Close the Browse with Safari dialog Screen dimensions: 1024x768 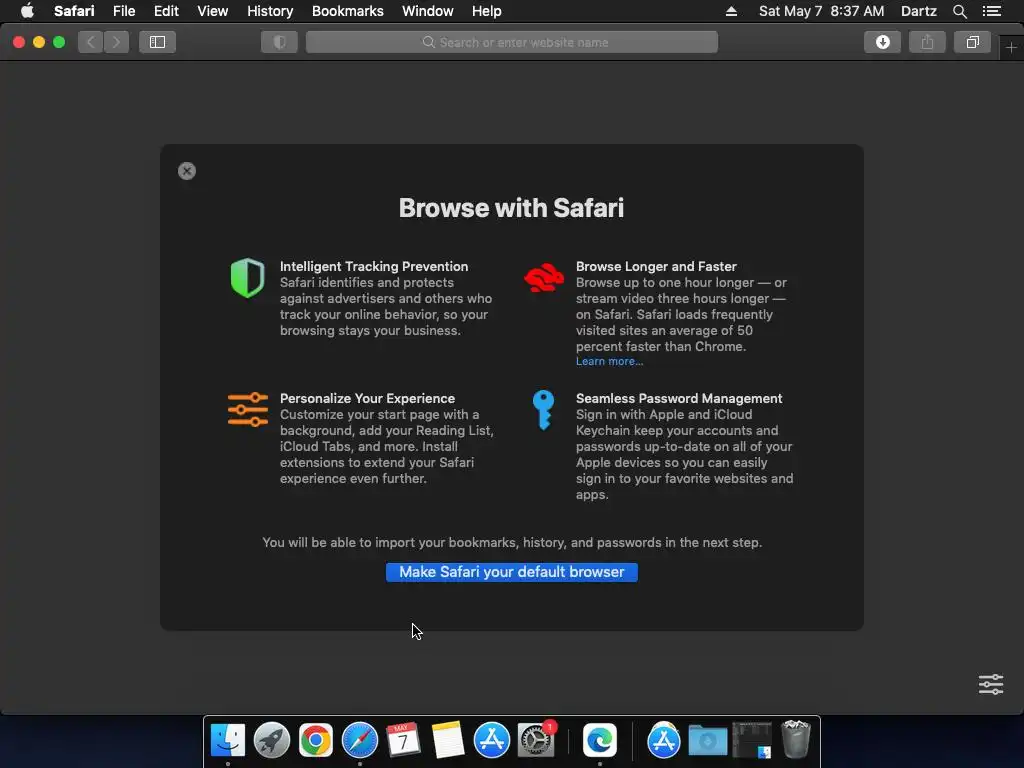pyautogui.click(x=187, y=171)
